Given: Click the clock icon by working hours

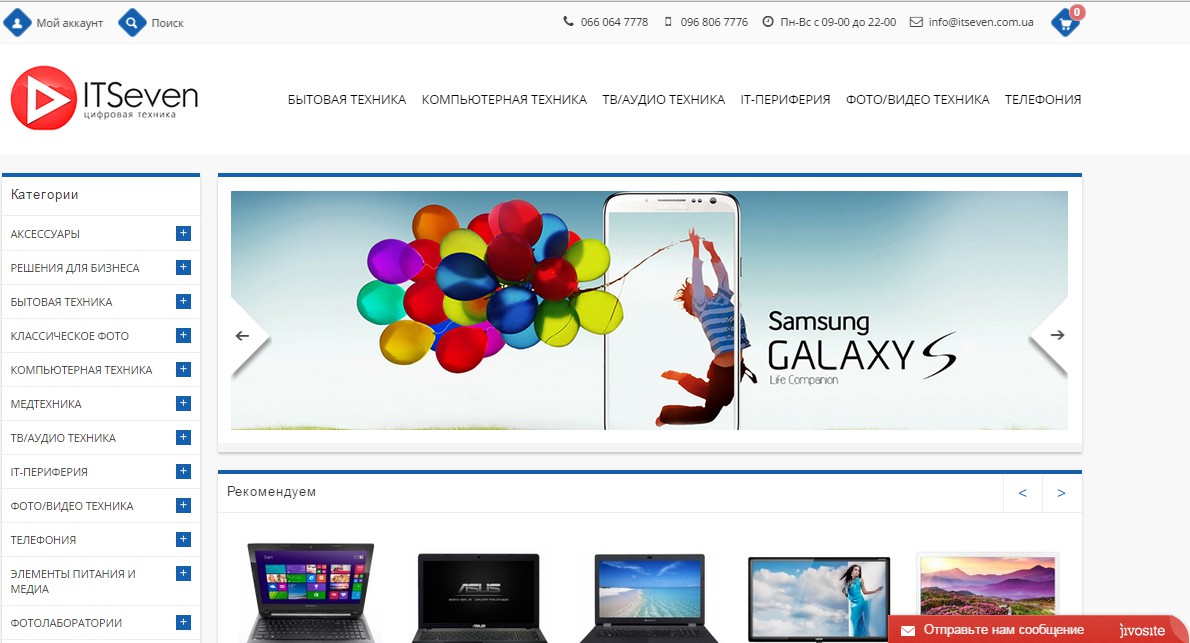Looking at the screenshot, I should tap(768, 22).
